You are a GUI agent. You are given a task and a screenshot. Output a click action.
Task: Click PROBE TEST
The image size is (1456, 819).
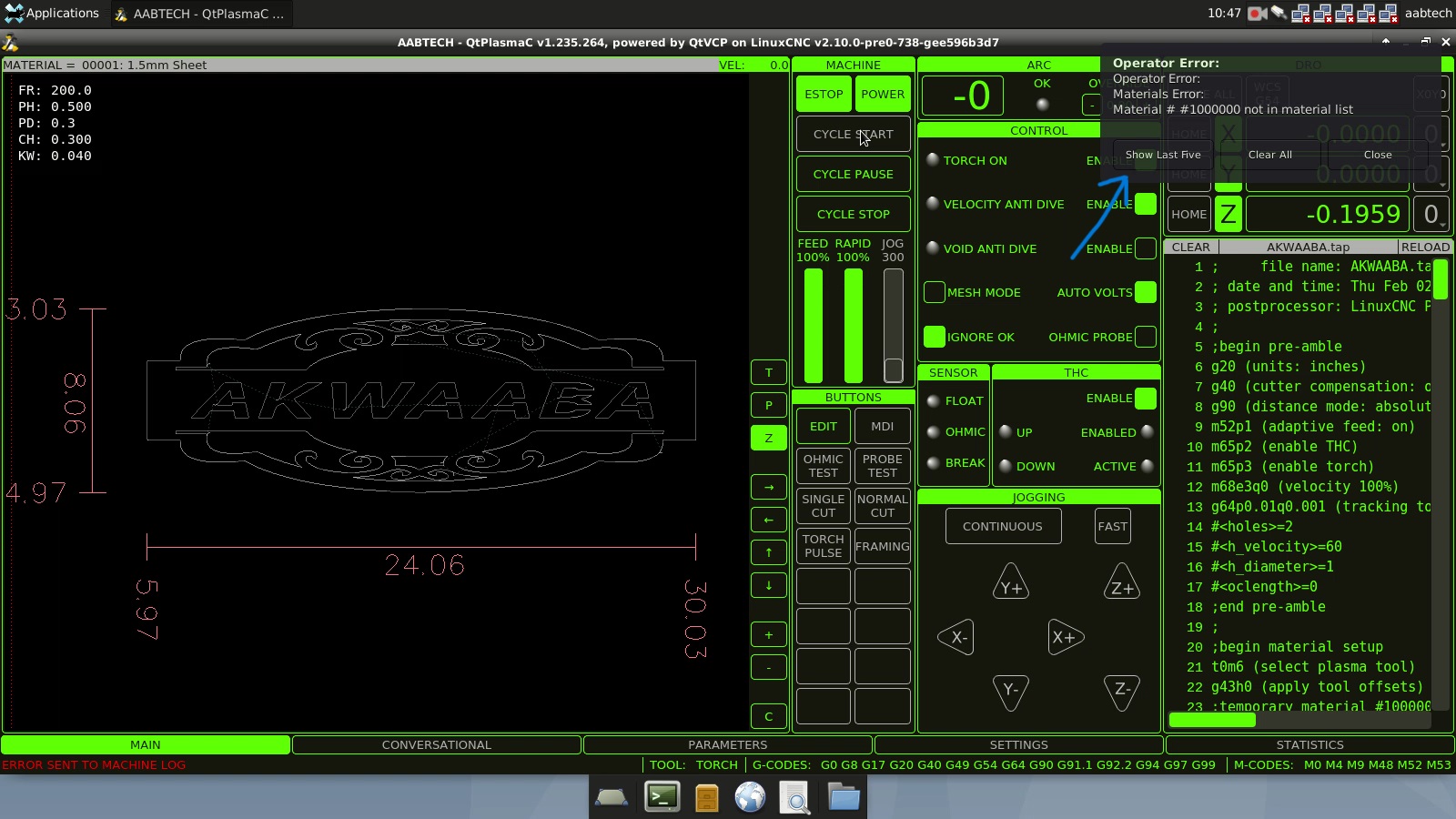point(883,466)
